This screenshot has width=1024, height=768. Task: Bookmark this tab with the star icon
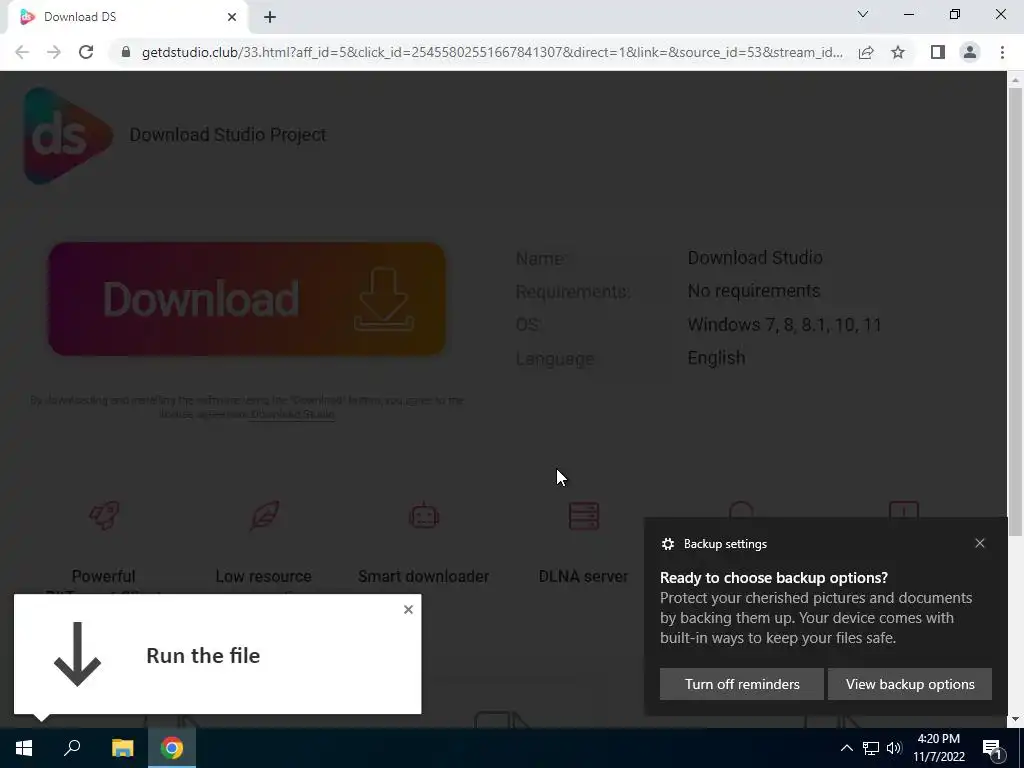click(898, 52)
